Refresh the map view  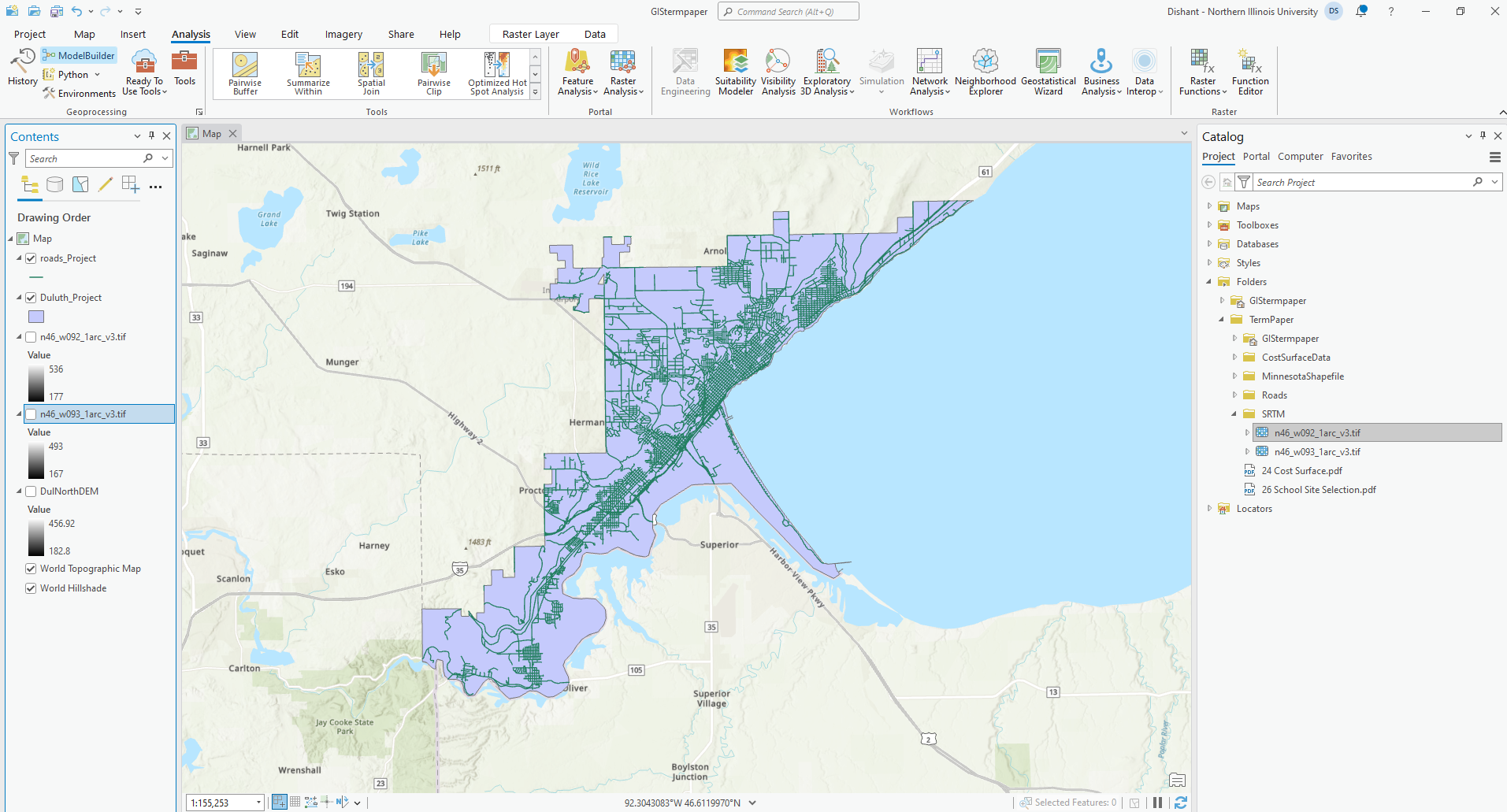[x=1180, y=803]
